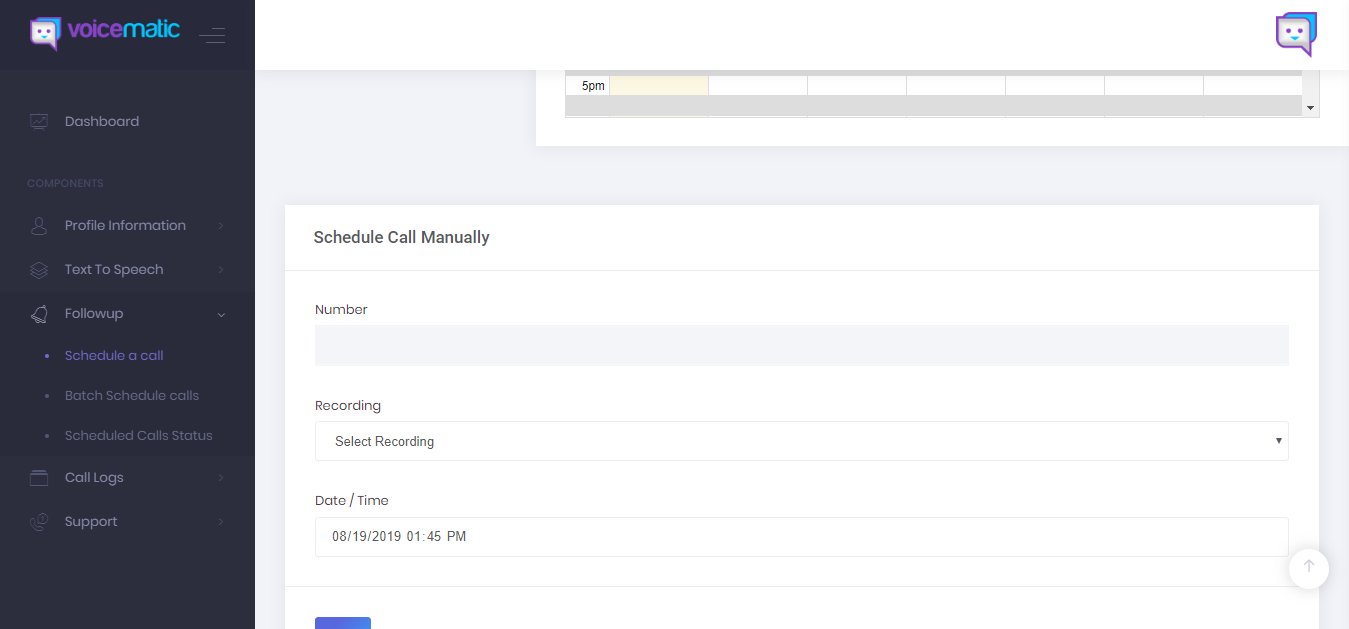Expand Call Logs with its chevron
The image size is (1349, 629).
221,478
